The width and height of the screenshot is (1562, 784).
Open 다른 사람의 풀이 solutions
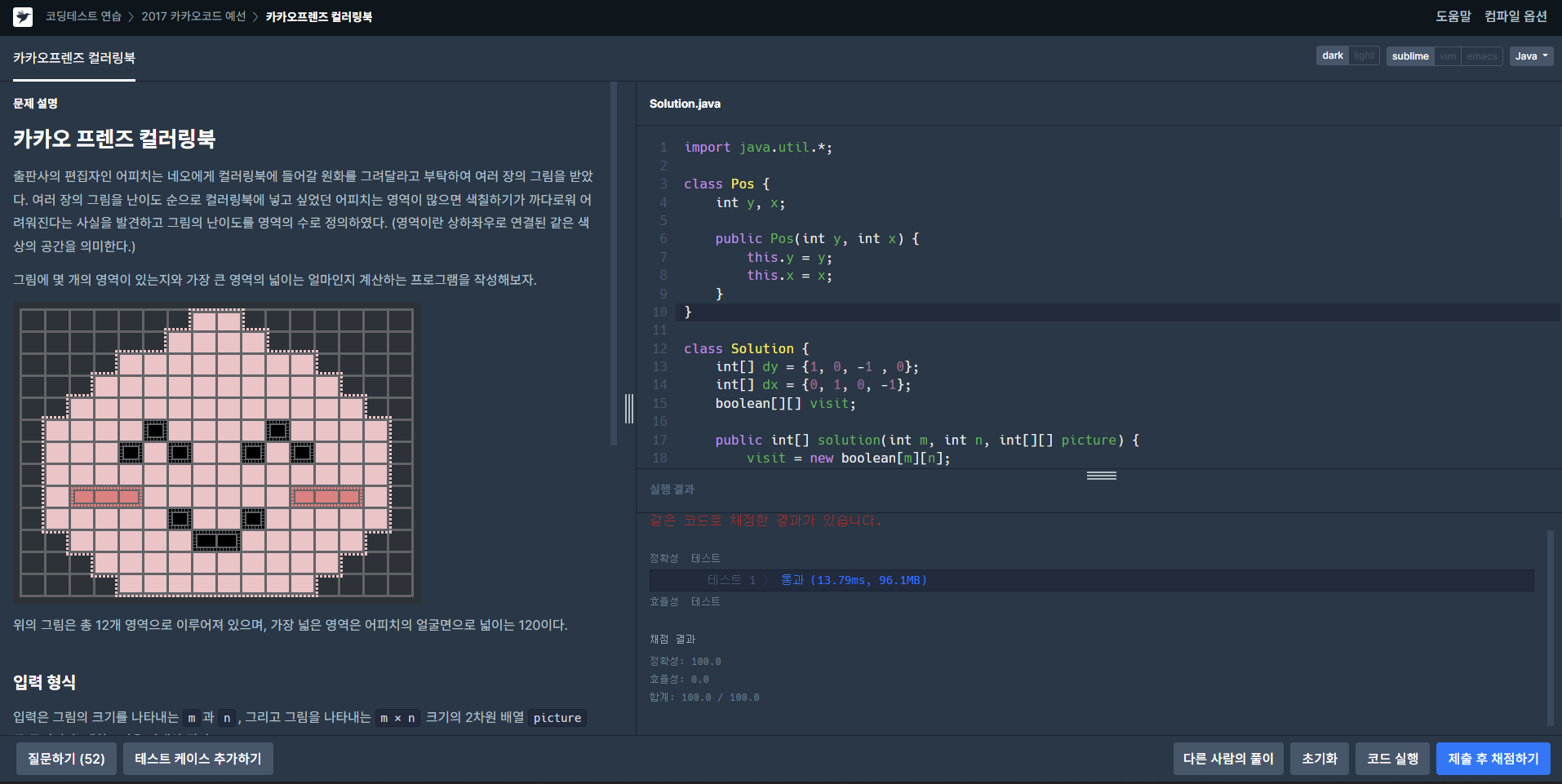[1228, 759]
